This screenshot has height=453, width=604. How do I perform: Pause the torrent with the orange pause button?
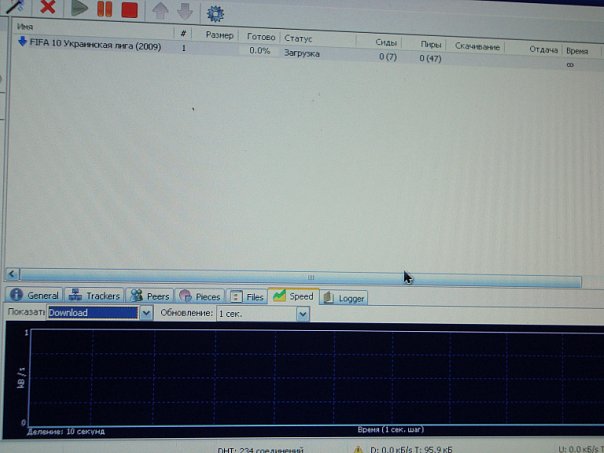pos(104,9)
